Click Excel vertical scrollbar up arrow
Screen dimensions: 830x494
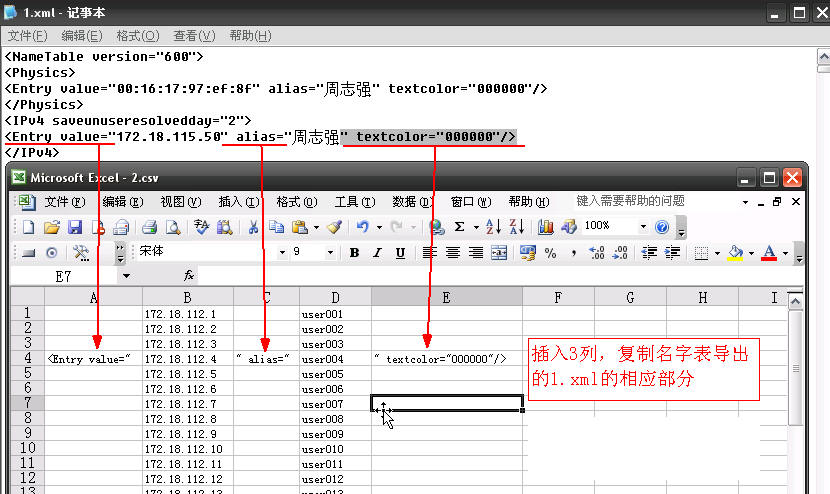tap(795, 301)
